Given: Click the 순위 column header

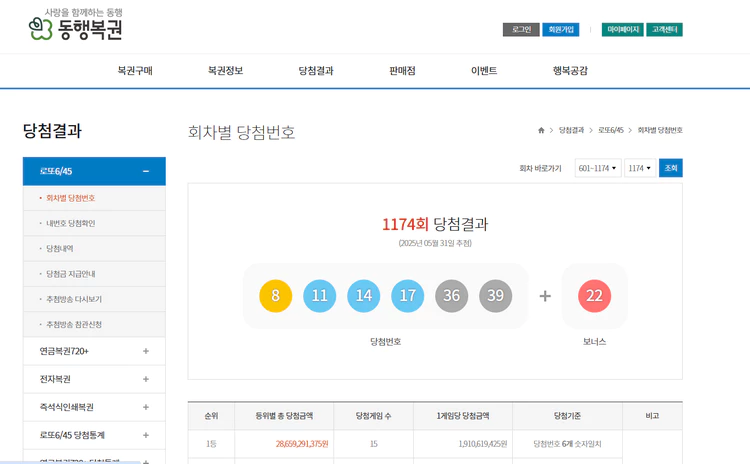Looking at the screenshot, I should (211, 416).
